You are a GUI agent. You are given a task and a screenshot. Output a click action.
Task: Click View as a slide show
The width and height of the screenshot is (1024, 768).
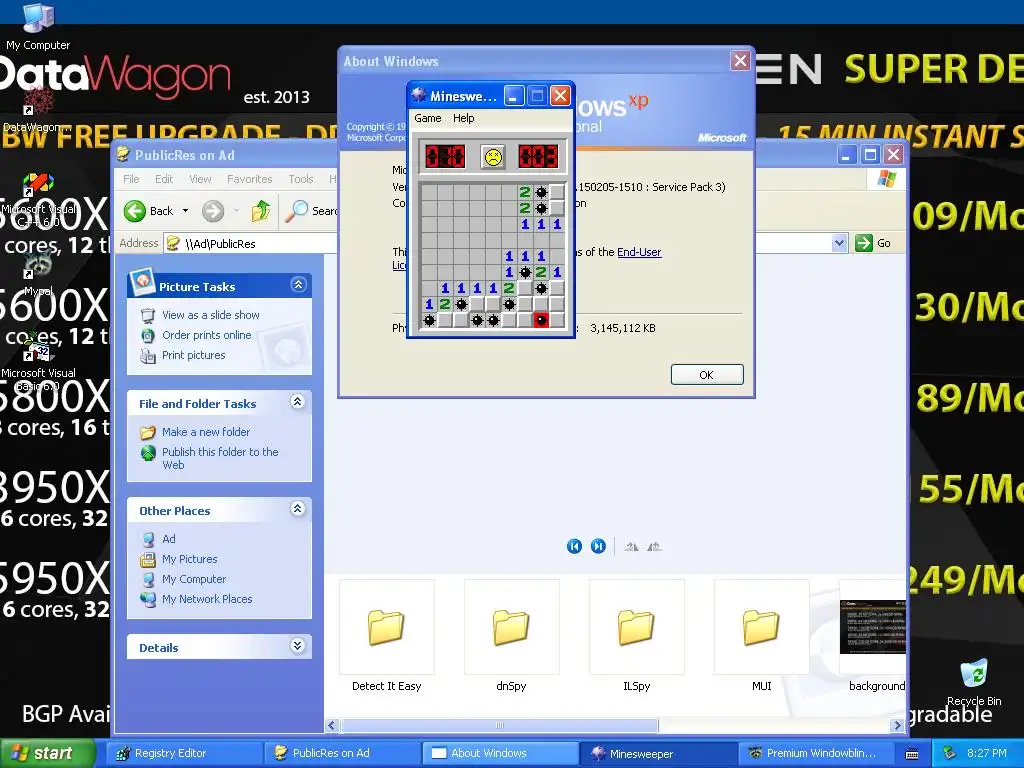[x=210, y=315]
